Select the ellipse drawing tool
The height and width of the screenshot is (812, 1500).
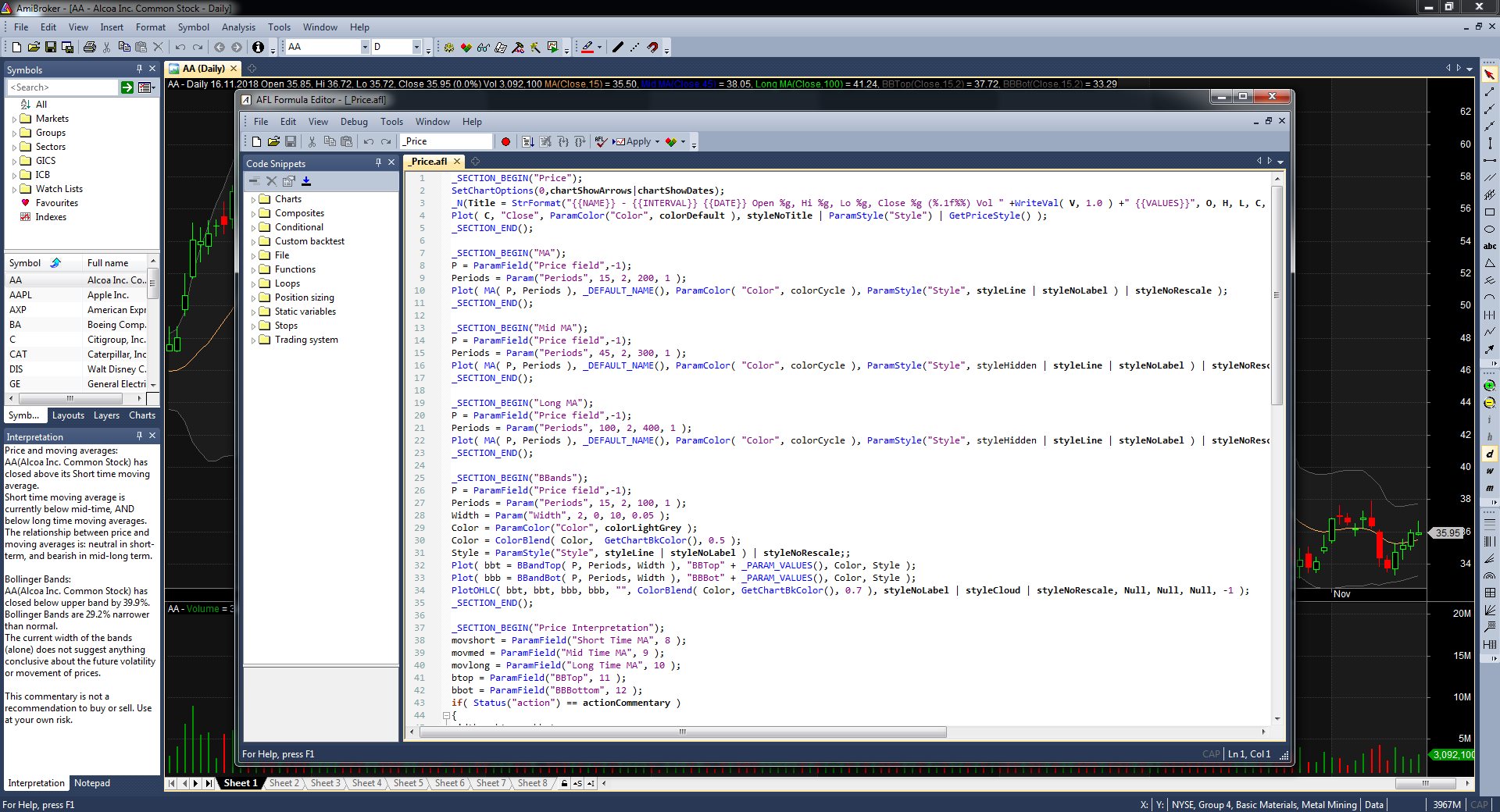(x=1490, y=230)
